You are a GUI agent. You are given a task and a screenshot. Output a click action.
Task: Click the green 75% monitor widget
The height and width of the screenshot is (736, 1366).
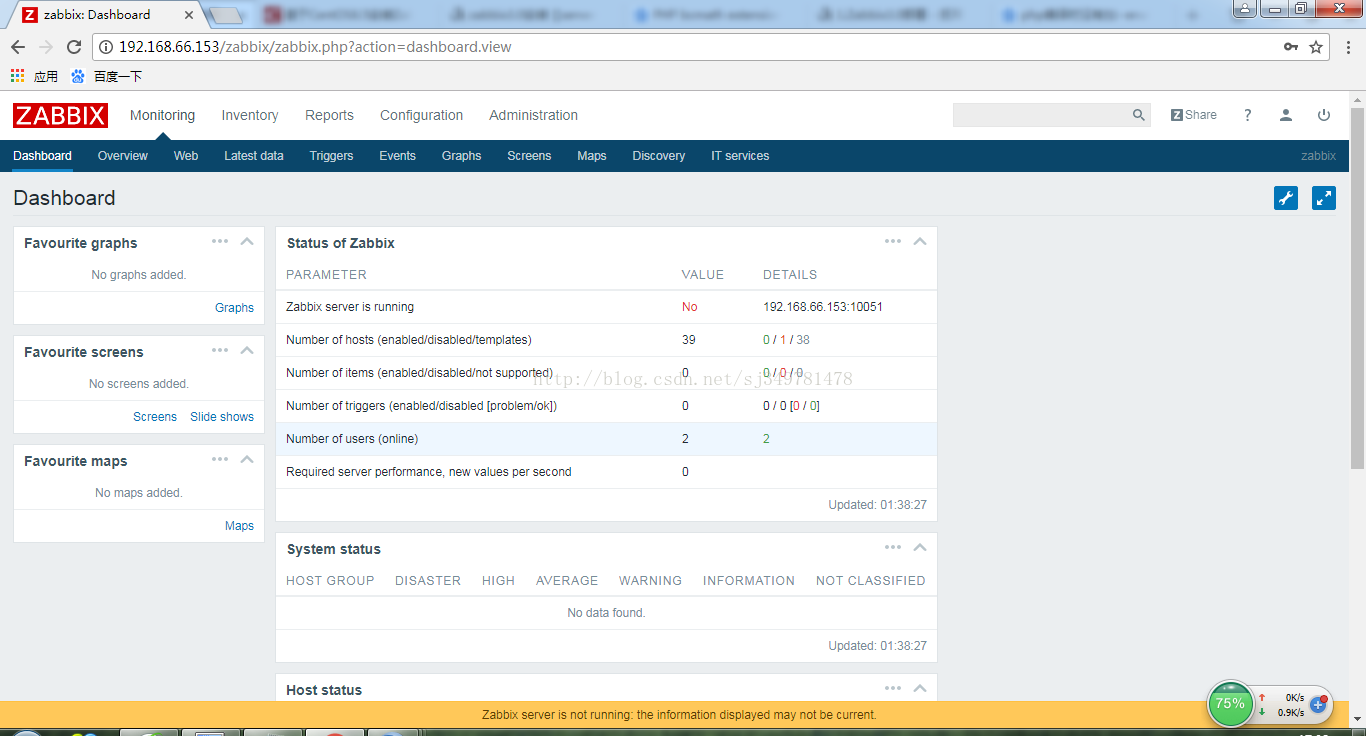1230,704
